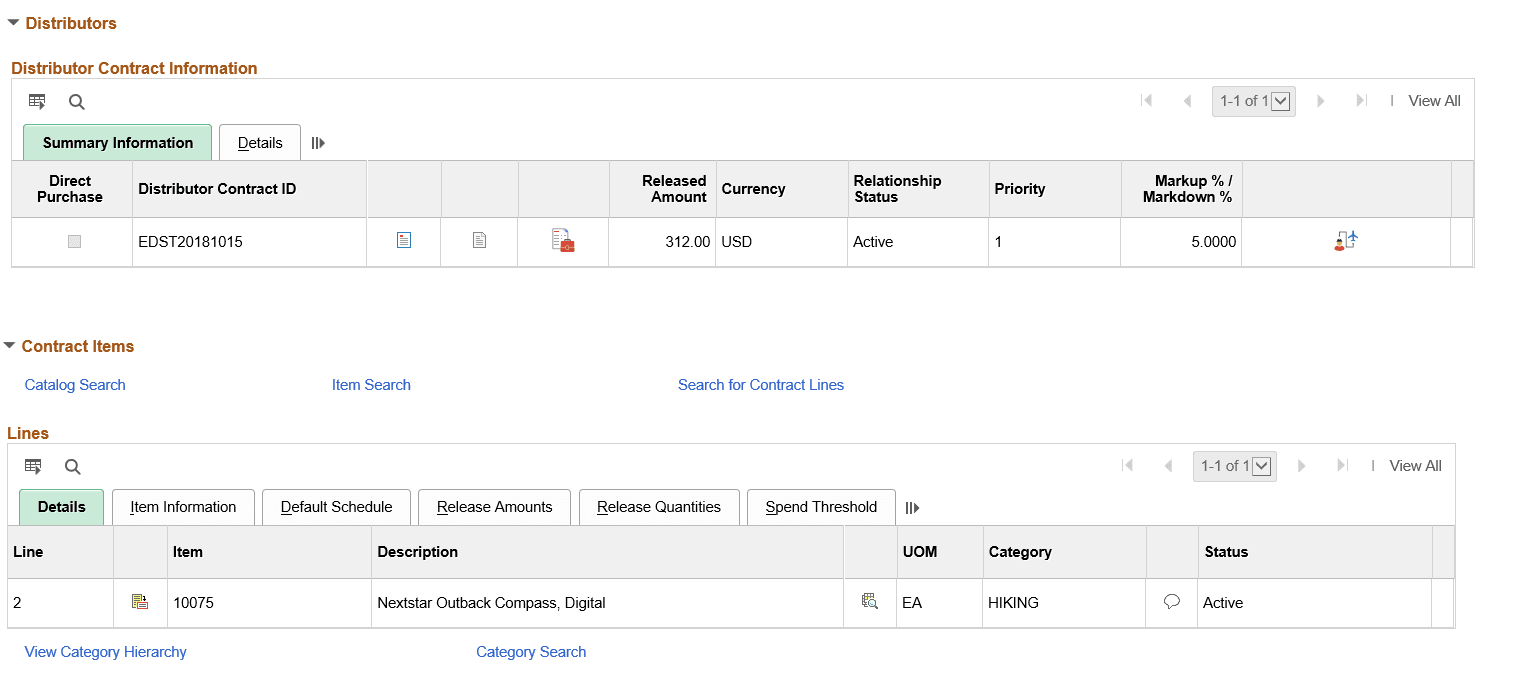Open the line details icon beside Line 2

coord(141,602)
